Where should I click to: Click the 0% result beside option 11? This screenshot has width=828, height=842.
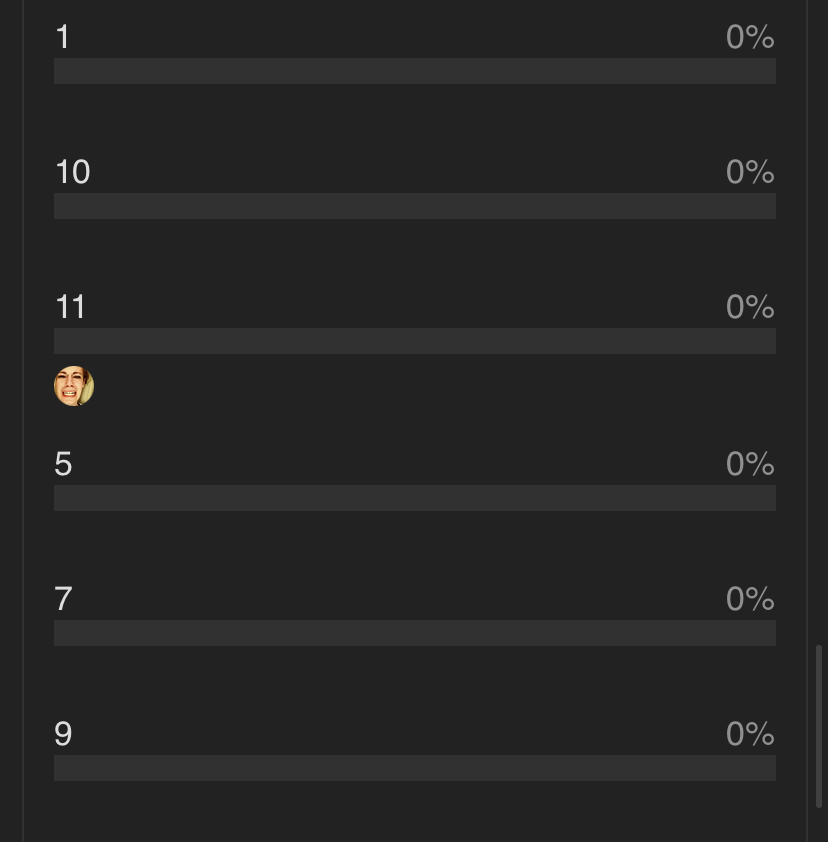750,307
